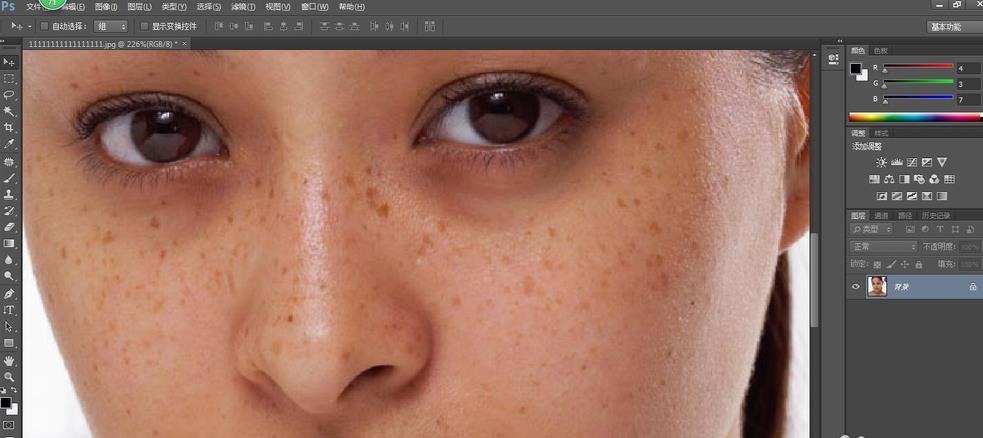Screen dimensions: 983x438
Task: Select the Hand tool
Action: pyautogui.click(x=9, y=359)
